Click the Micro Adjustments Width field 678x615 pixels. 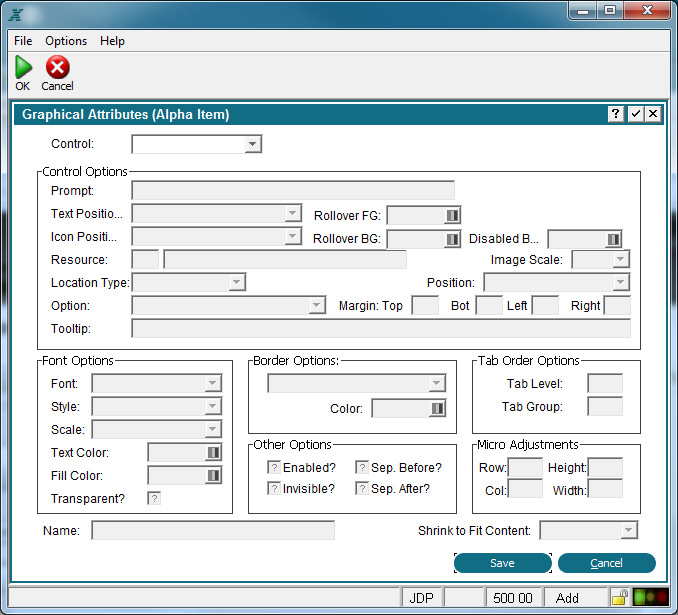tap(605, 489)
